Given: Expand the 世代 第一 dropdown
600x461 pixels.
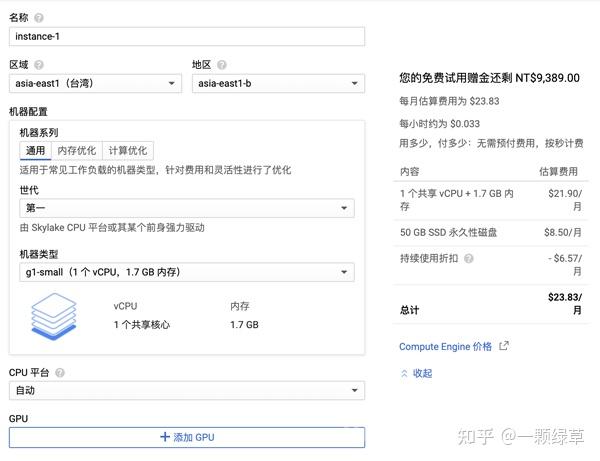Looking at the screenshot, I should coord(187,208).
